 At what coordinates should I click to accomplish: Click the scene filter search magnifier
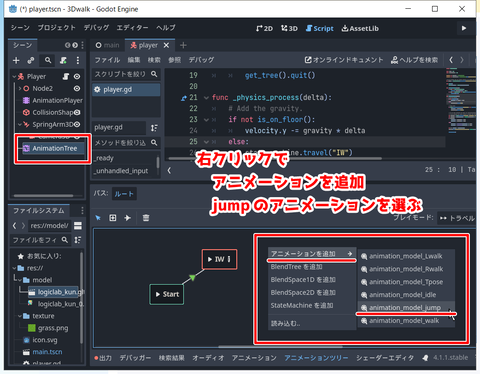[48, 60]
